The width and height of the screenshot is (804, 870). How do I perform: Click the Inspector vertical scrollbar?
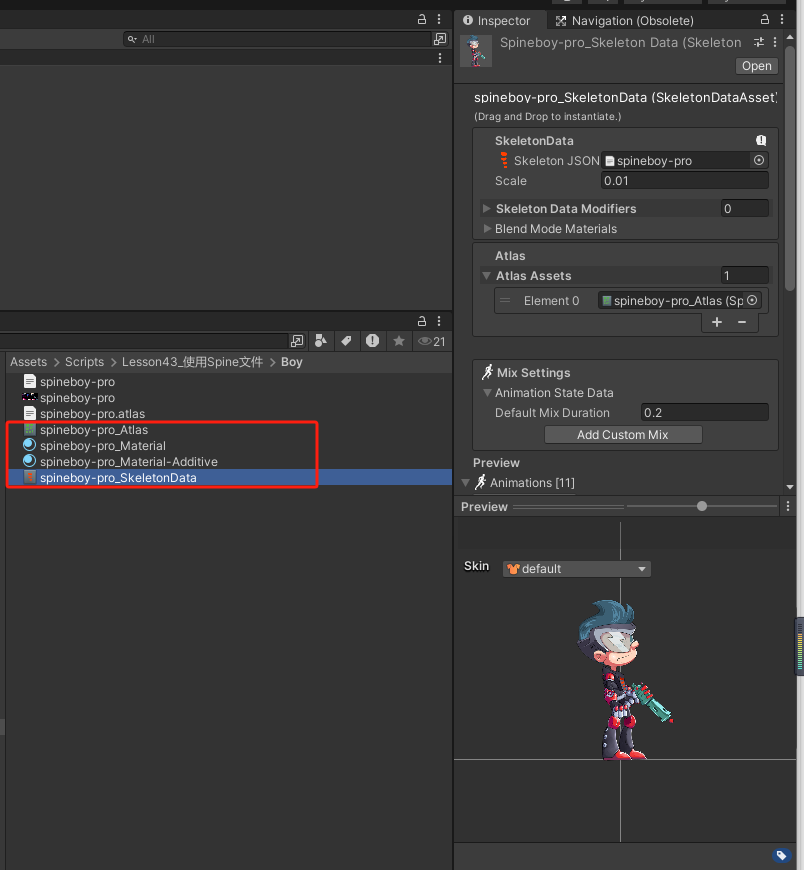[790, 166]
